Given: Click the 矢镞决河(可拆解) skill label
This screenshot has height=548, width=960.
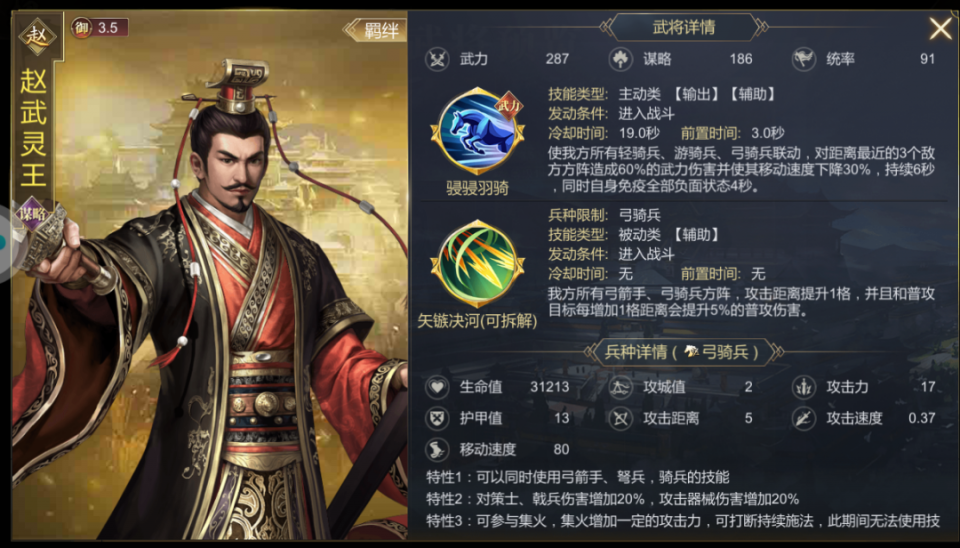Looking at the screenshot, I should click(477, 321).
